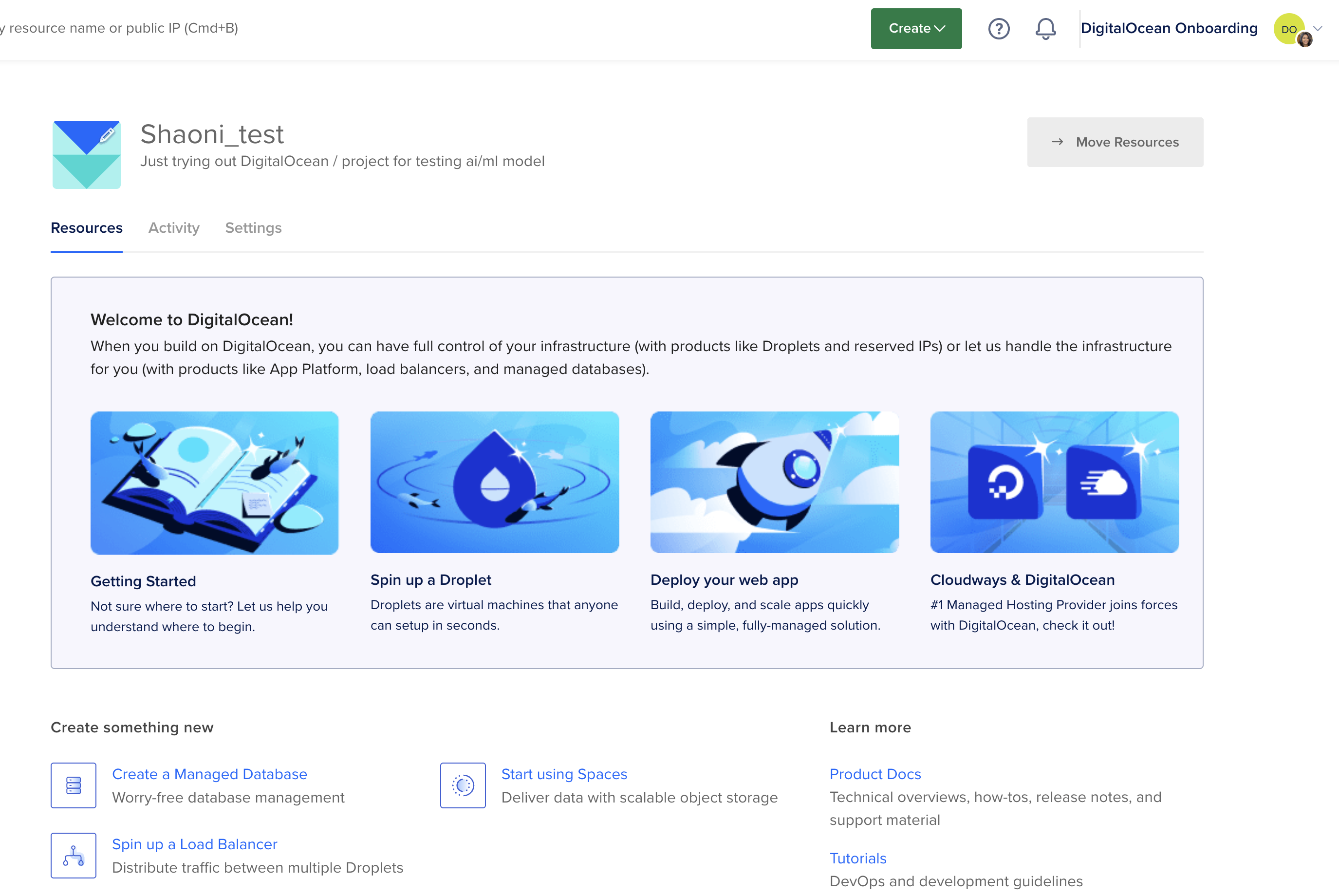The height and width of the screenshot is (896, 1339).
Task: Expand the green Create dropdown
Action: pyautogui.click(x=916, y=29)
